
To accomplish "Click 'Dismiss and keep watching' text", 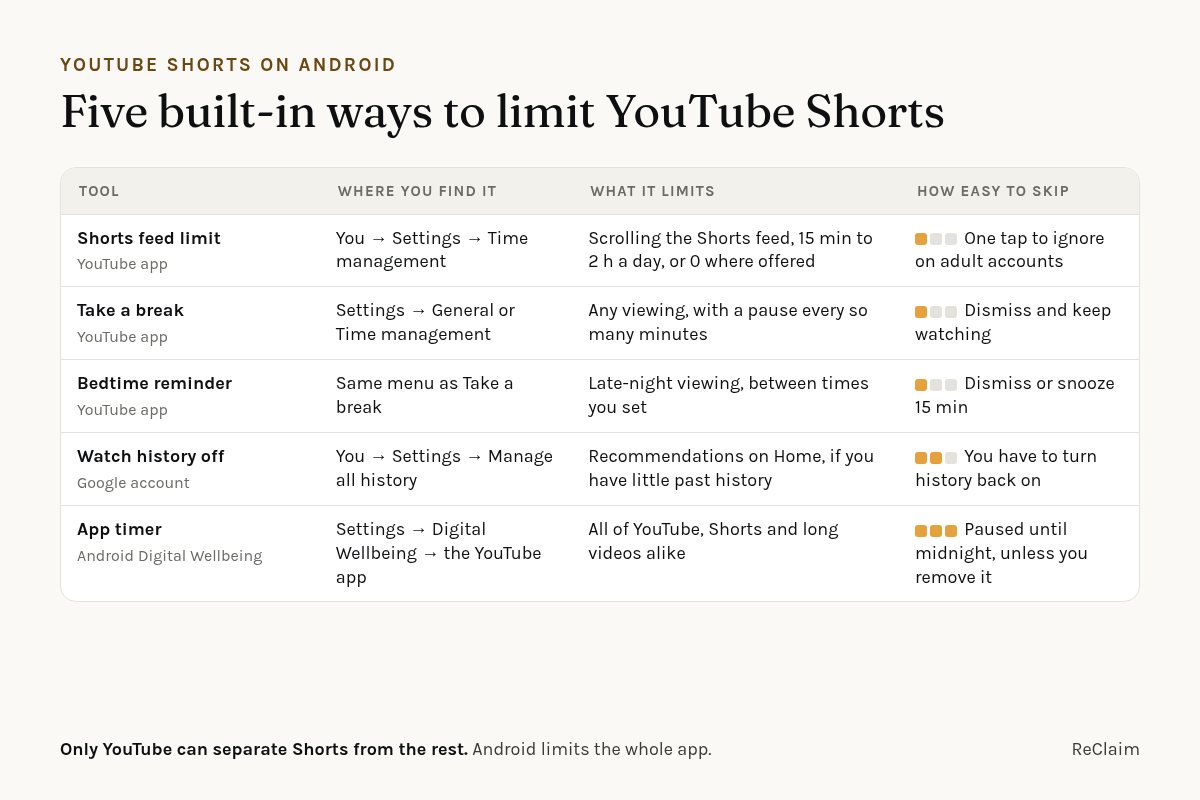I will pos(1013,322).
